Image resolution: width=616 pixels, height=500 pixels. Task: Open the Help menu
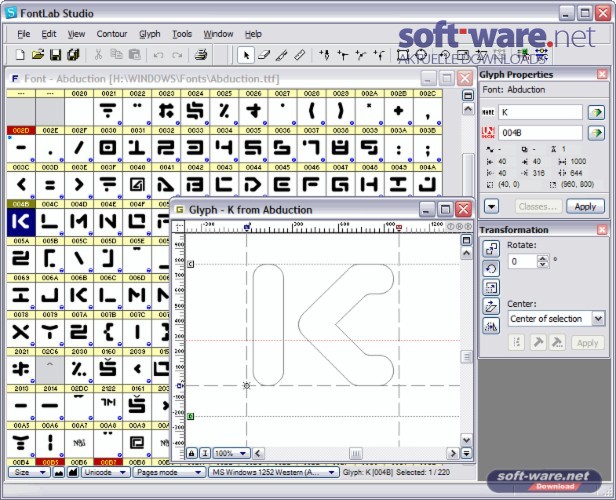click(x=253, y=34)
